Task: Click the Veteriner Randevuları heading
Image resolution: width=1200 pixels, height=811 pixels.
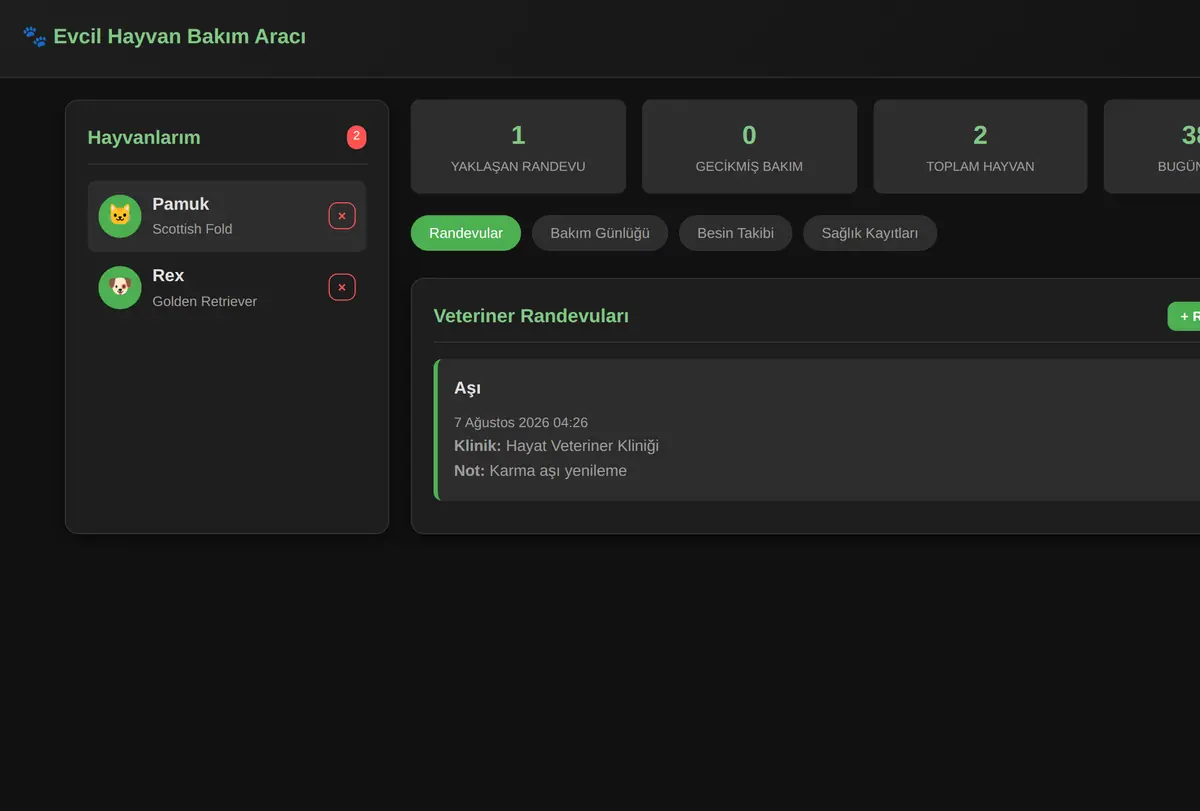Action: click(x=531, y=316)
